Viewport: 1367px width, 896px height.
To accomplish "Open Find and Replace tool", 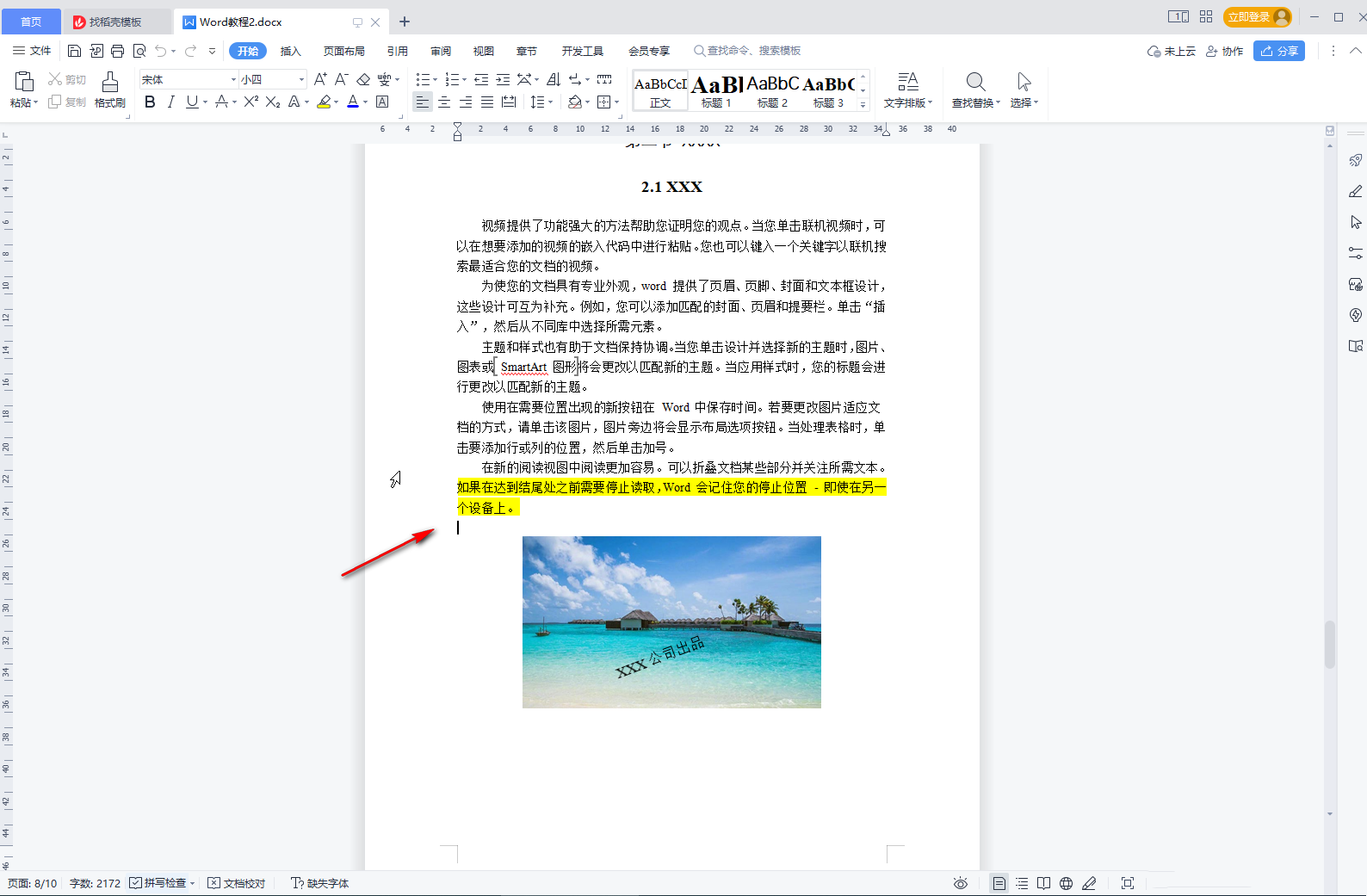I will pyautogui.click(x=975, y=90).
